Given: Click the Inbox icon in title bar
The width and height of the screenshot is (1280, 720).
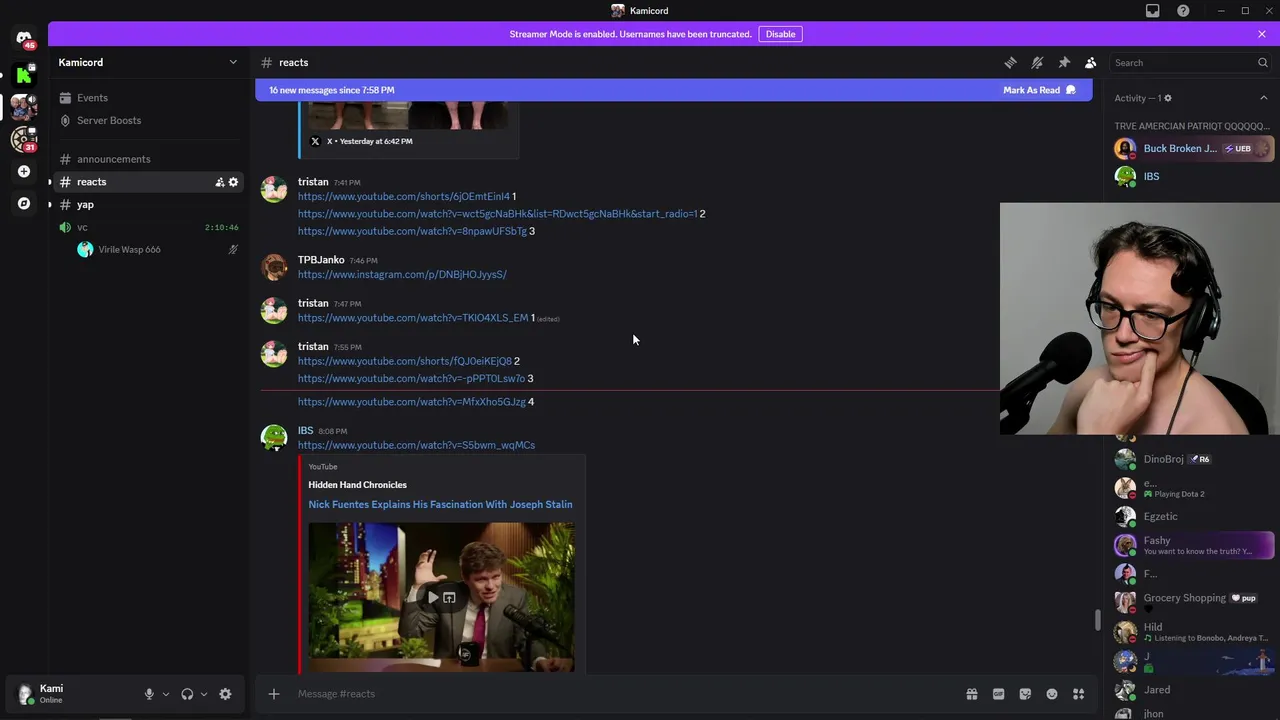Looking at the screenshot, I should (x=1153, y=11).
